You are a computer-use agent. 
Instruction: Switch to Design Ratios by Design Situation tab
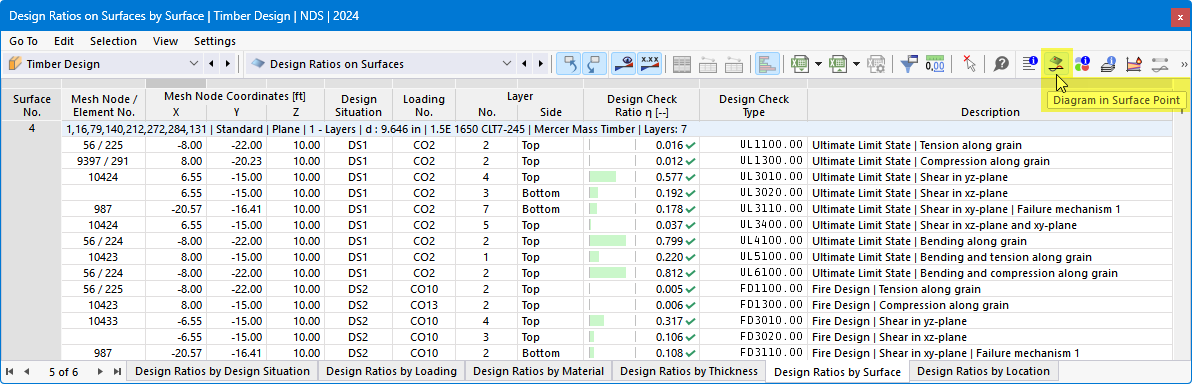(x=223, y=371)
